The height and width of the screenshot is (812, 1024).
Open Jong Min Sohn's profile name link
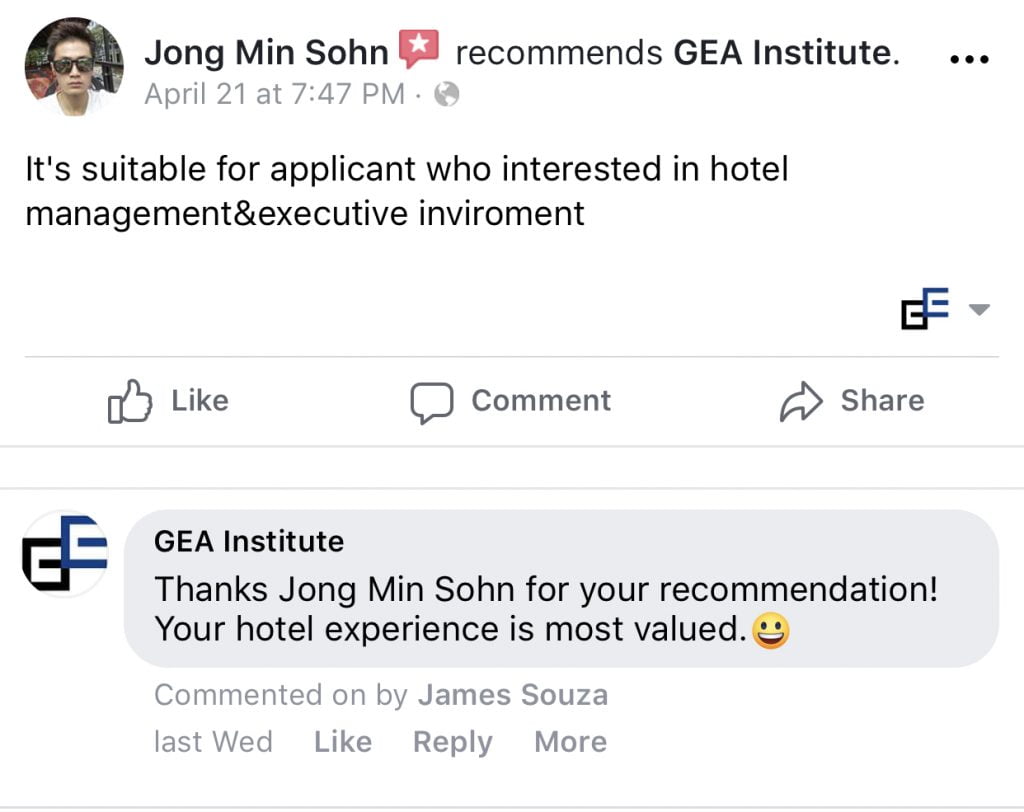(x=266, y=52)
